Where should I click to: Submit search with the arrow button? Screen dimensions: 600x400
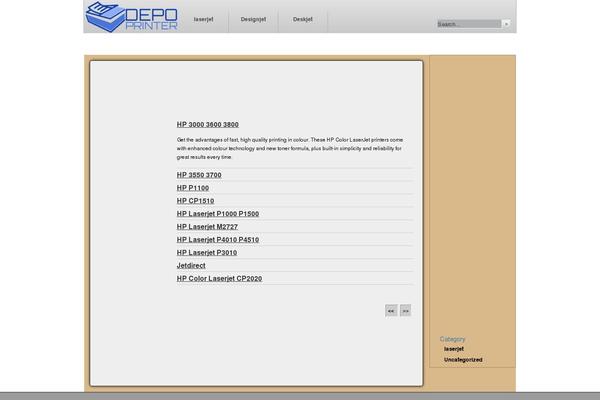[x=506, y=24]
